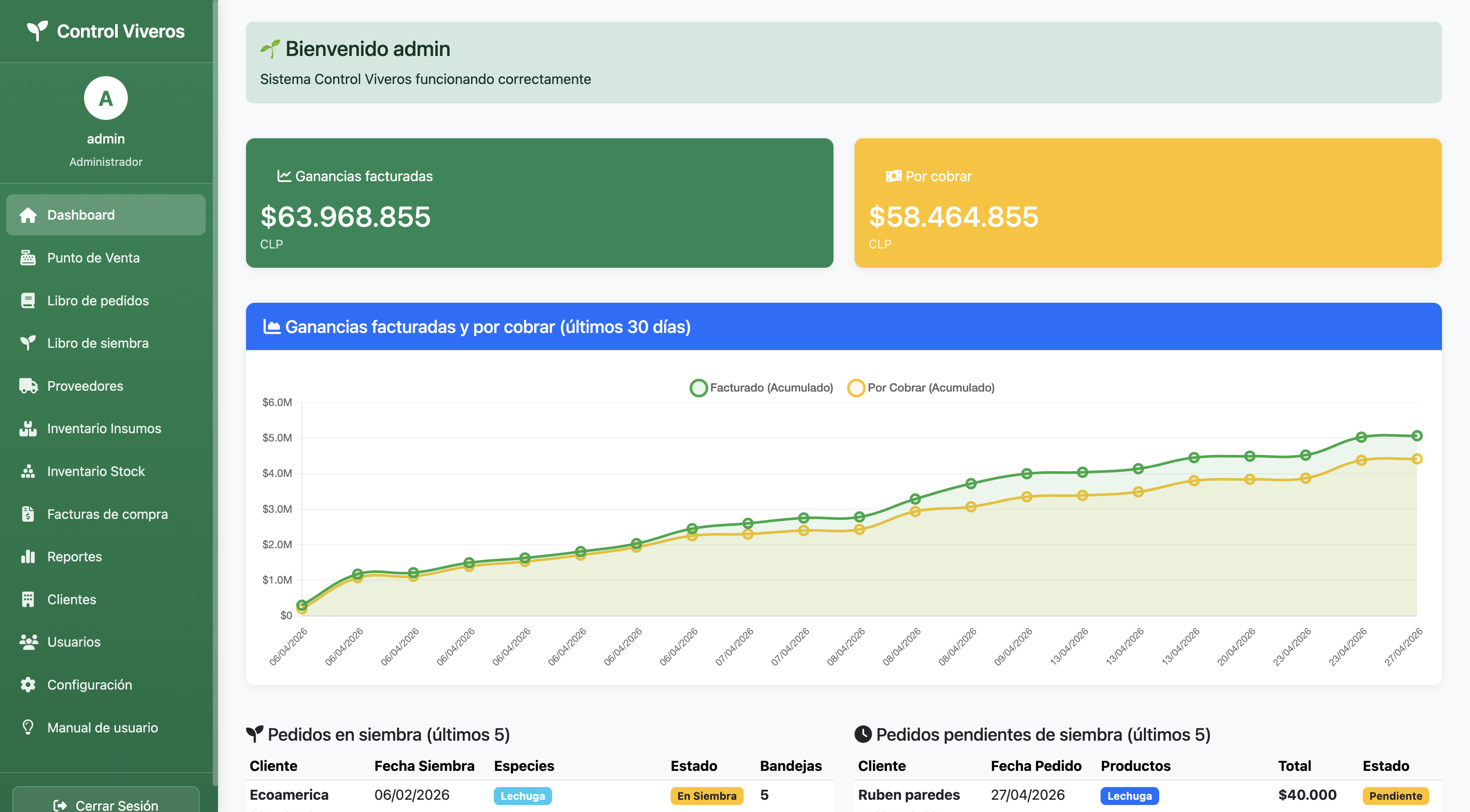Click the Fecha Siembra column header
The height and width of the screenshot is (812, 1470).
click(x=425, y=766)
